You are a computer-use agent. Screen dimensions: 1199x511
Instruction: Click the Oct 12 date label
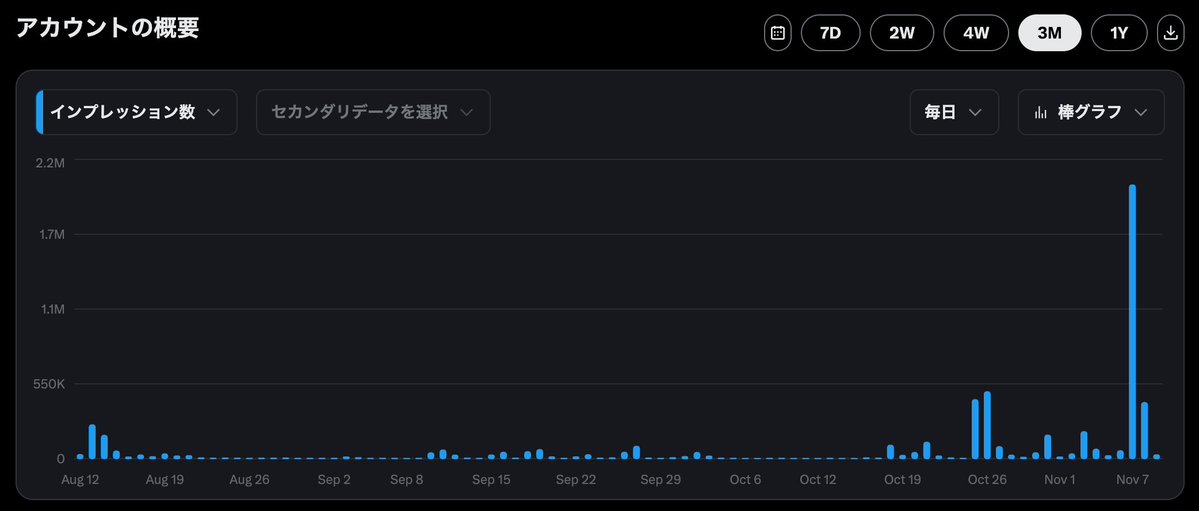click(818, 480)
